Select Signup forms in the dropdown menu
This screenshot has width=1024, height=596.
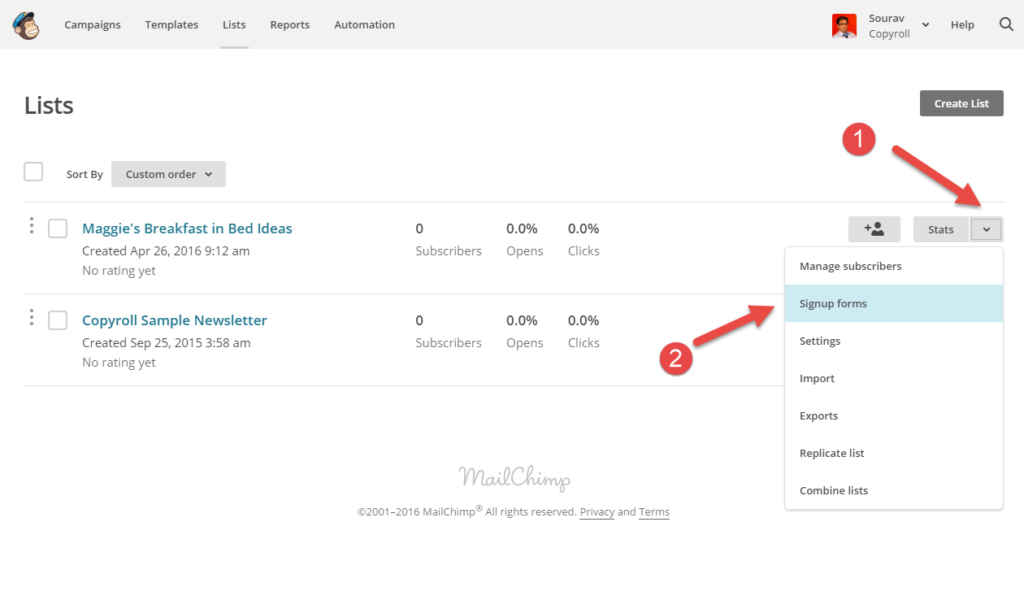point(893,304)
